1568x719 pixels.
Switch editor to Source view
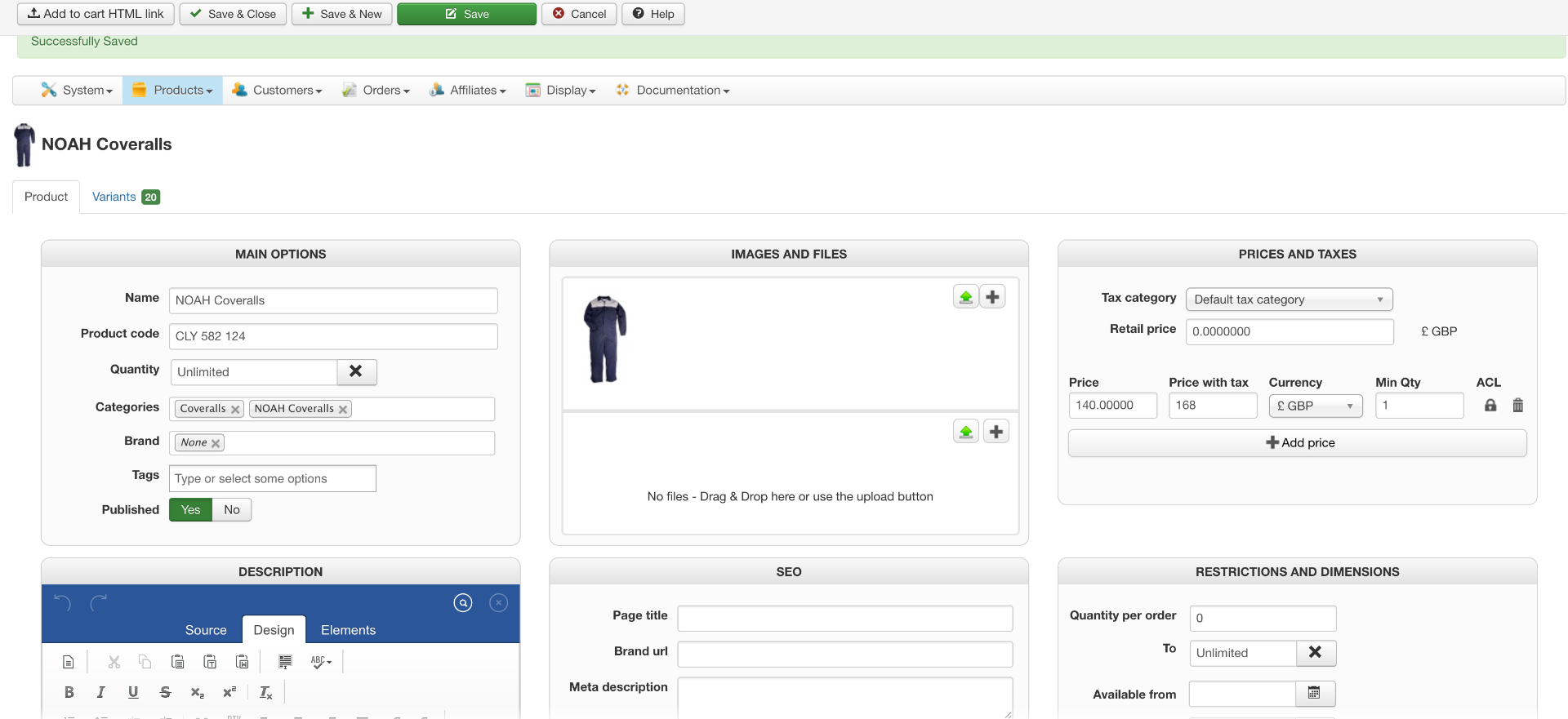[206, 630]
